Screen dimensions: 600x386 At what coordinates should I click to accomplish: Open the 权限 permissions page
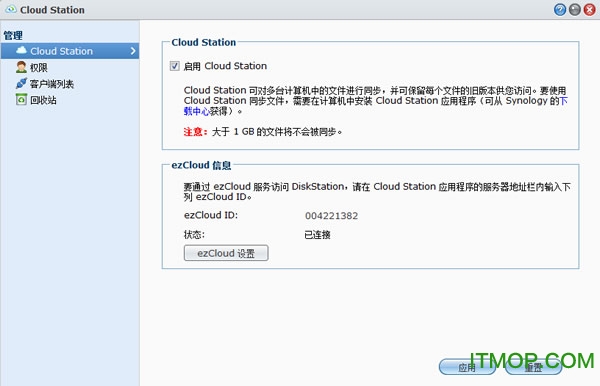[39, 68]
